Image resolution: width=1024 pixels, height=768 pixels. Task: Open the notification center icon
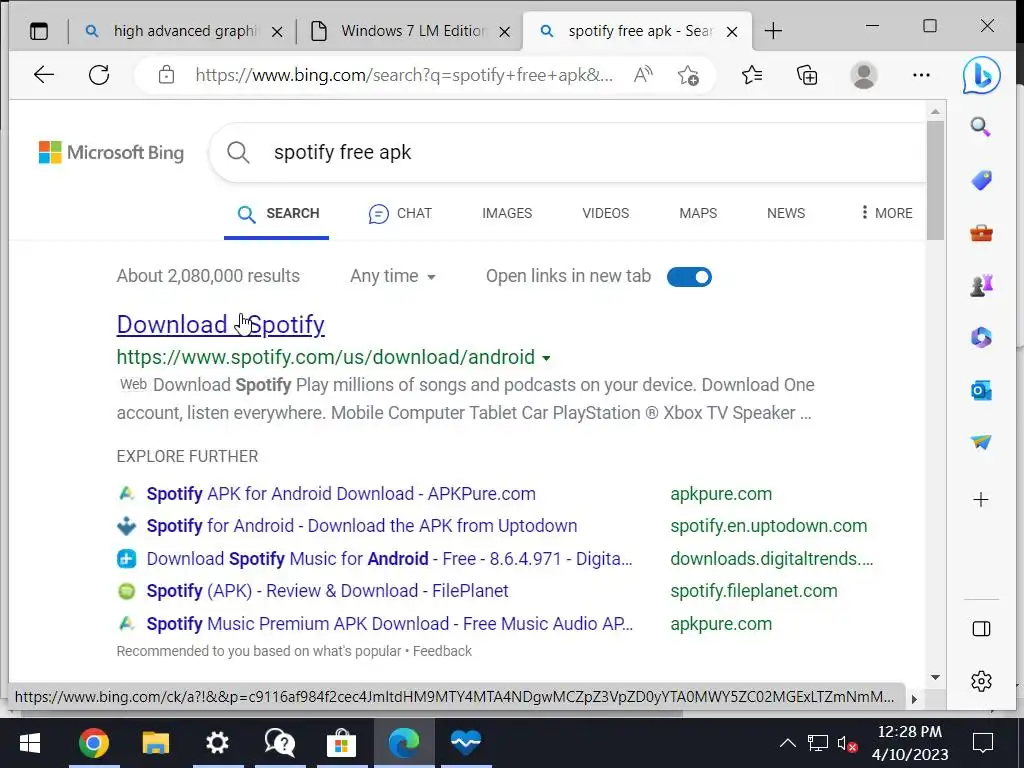click(982, 743)
